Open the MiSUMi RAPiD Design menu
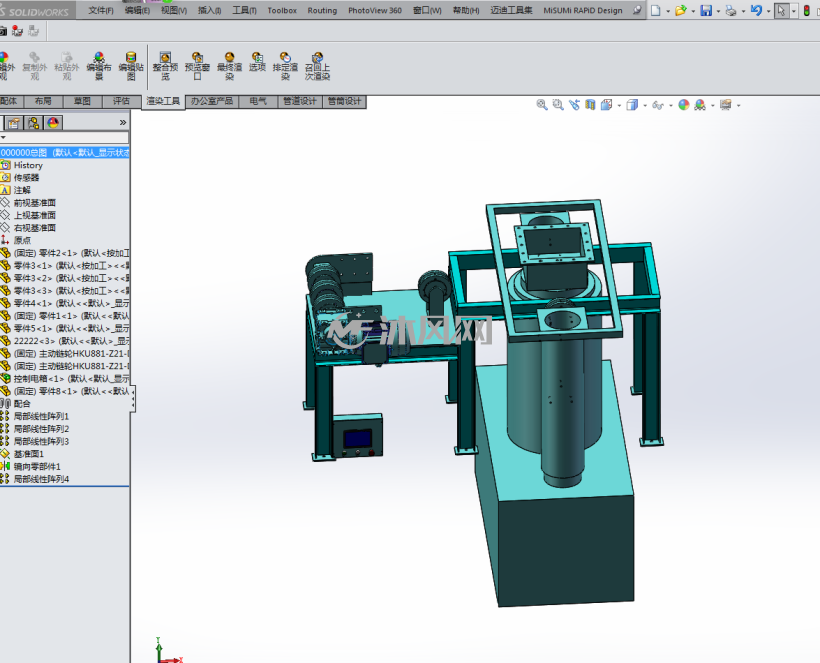 tap(583, 10)
